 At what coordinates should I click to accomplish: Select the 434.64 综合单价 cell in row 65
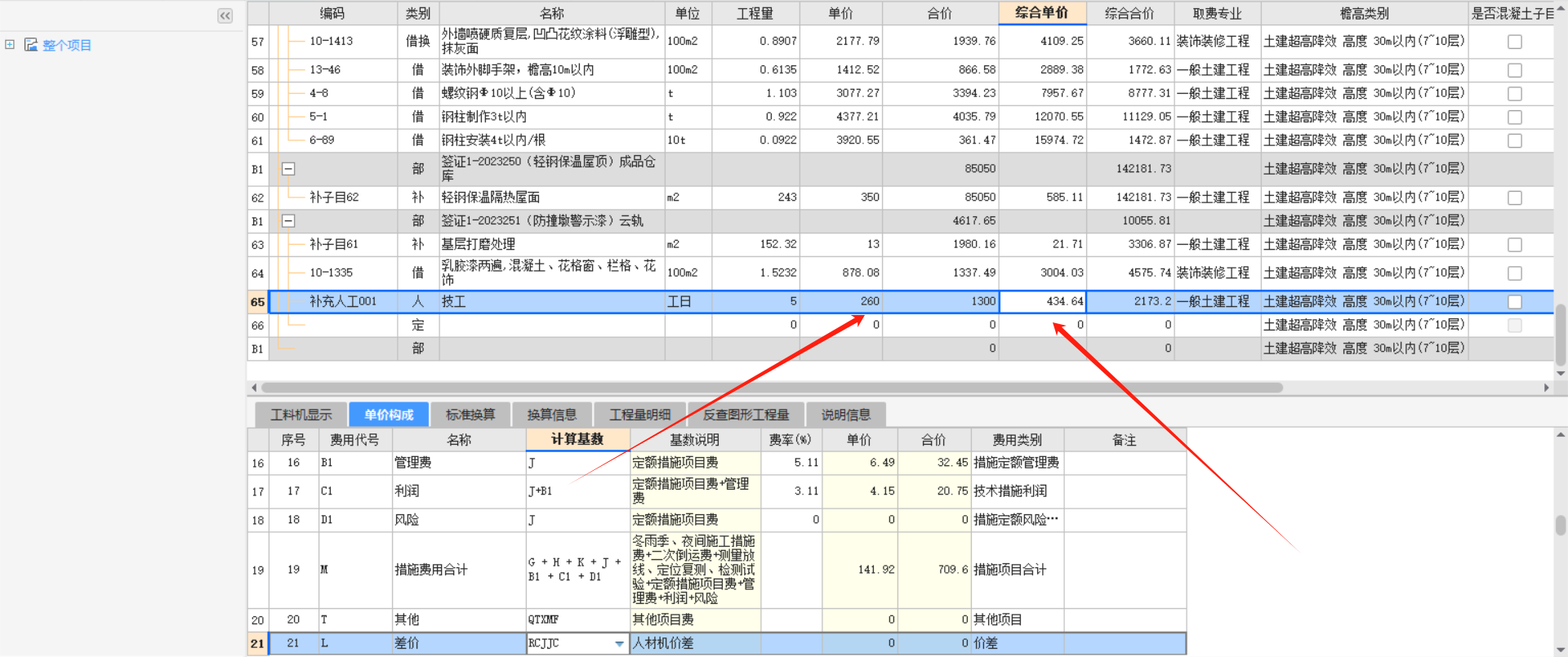1043,302
